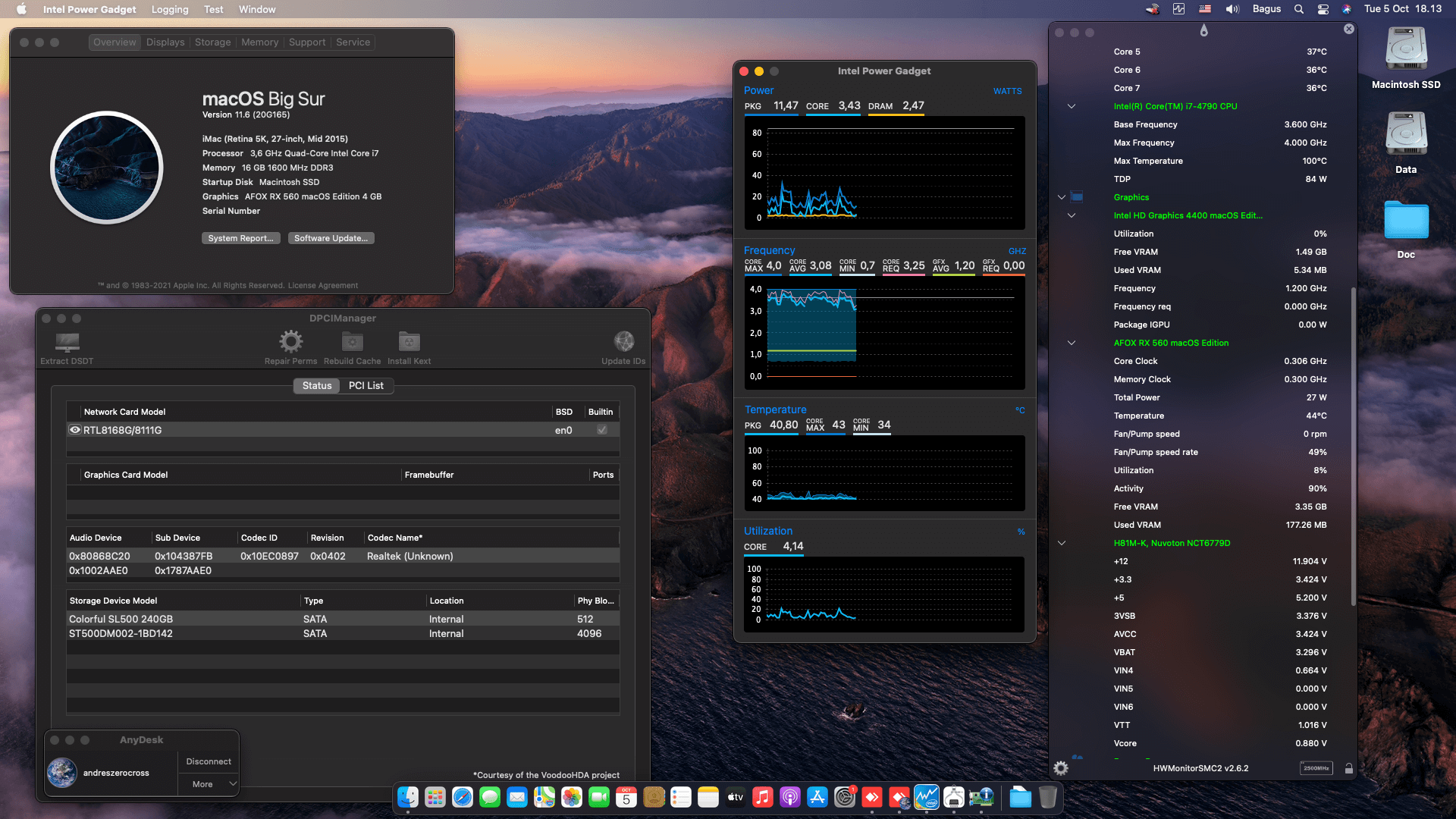Open Safari from the Dock
The width and height of the screenshot is (1456, 819).
pos(463,797)
